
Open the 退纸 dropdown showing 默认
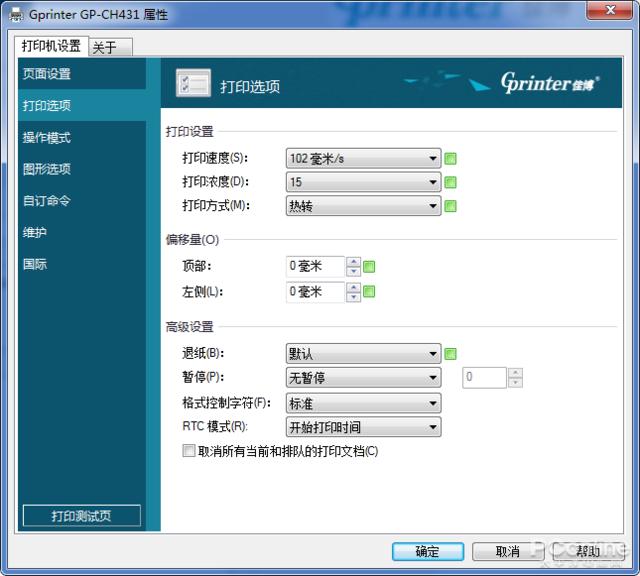tap(363, 354)
